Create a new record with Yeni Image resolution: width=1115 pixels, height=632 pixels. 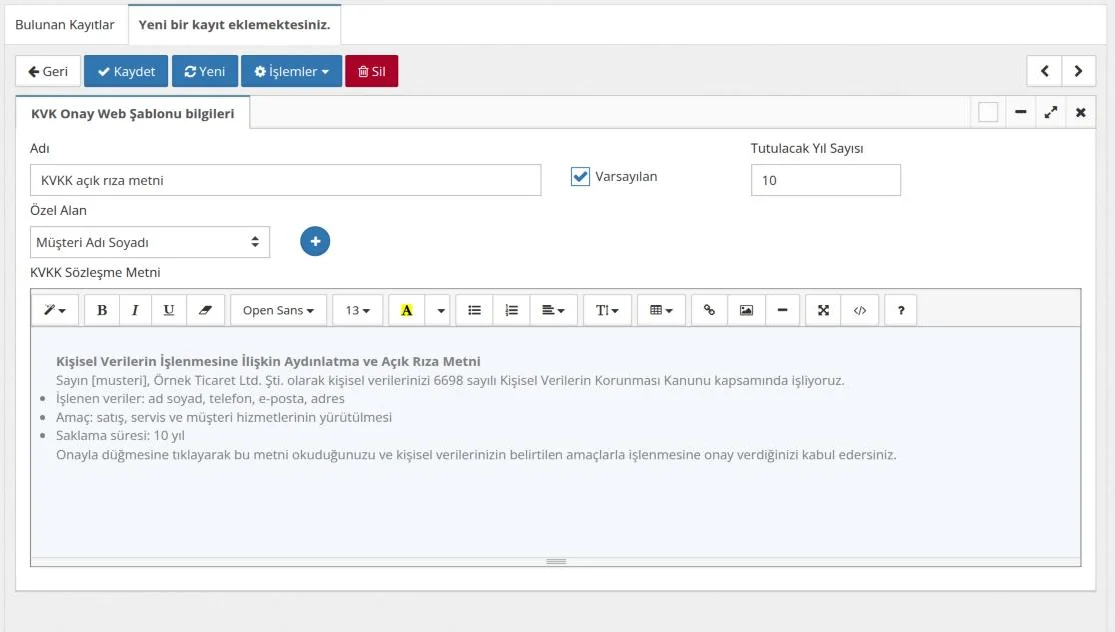click(x=205, y=71)
